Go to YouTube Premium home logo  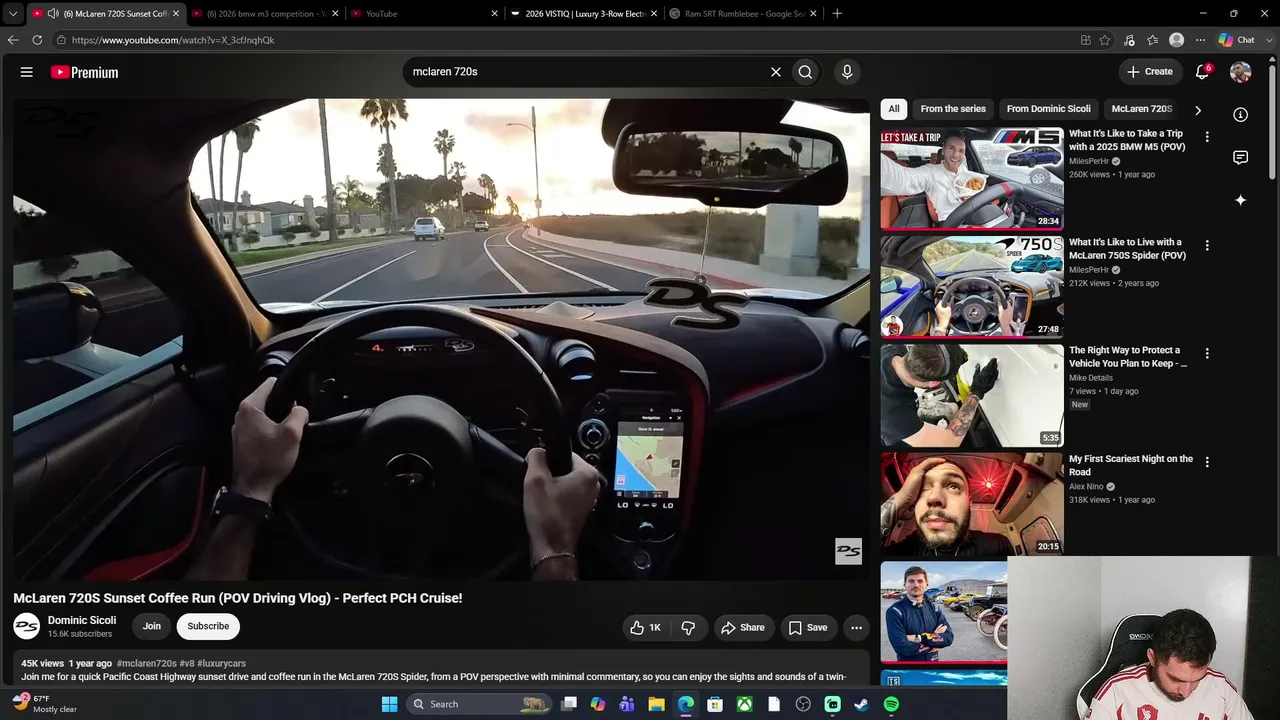85,72
